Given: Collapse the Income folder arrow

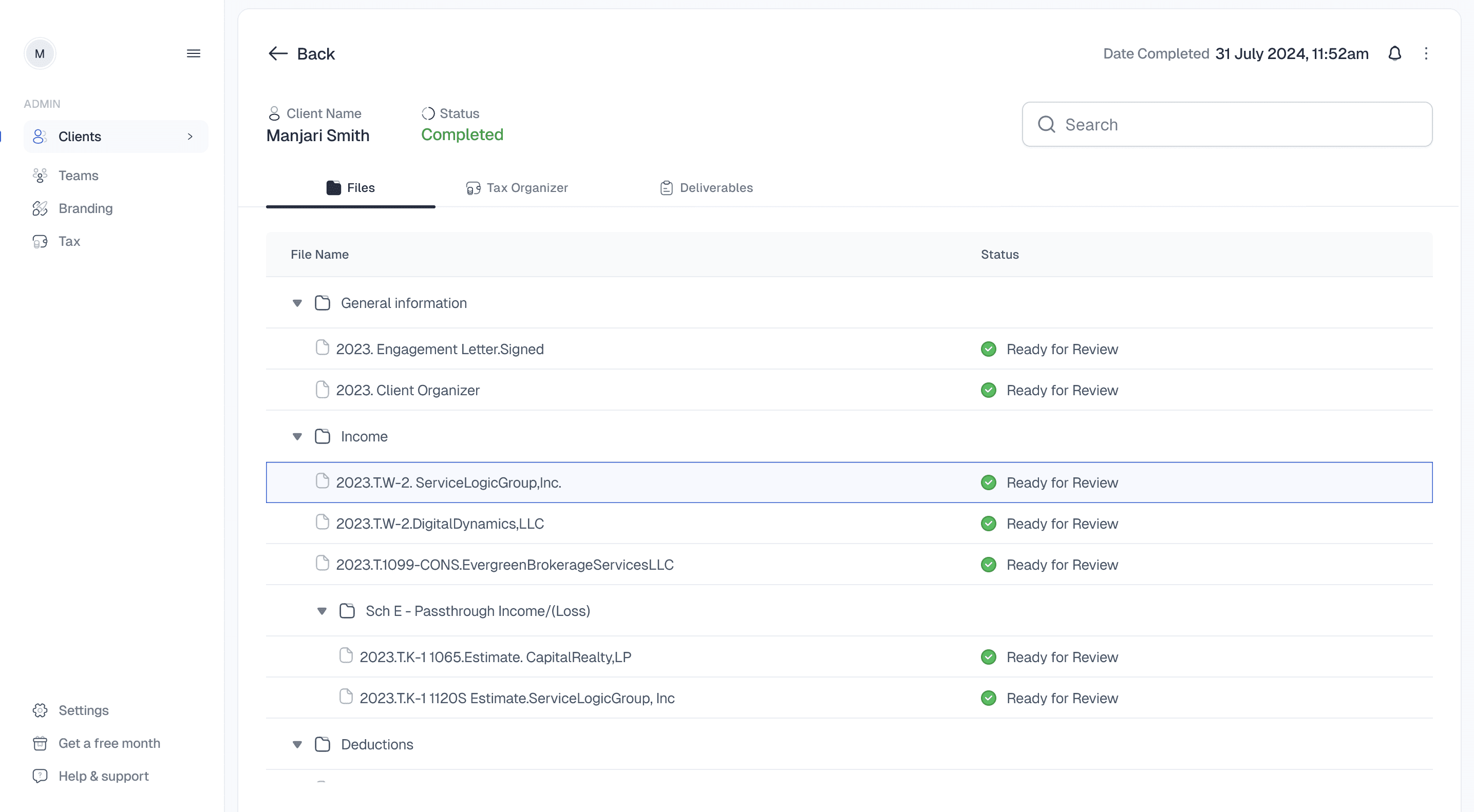Looking at the screenshot, I should pos(297,436).
